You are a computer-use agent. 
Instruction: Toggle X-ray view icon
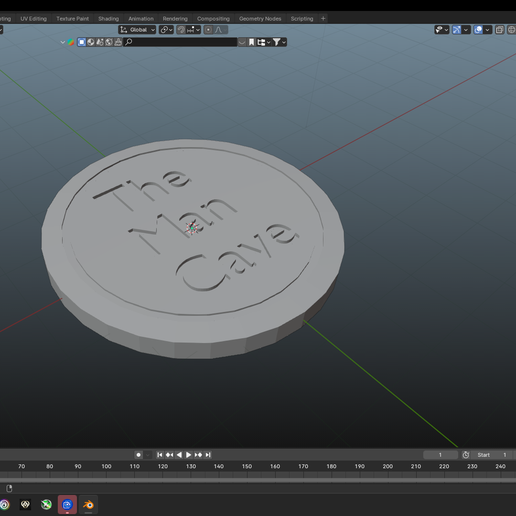pyautogui.click(x=499, y=30)
